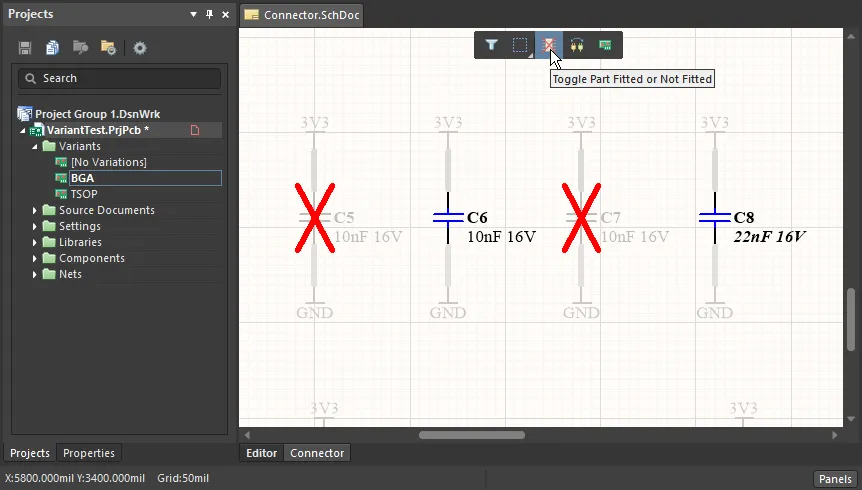862x490 pixels.
Task: Collapse the VariantTest.PrjPcb project node
Action: coord(23,130)
